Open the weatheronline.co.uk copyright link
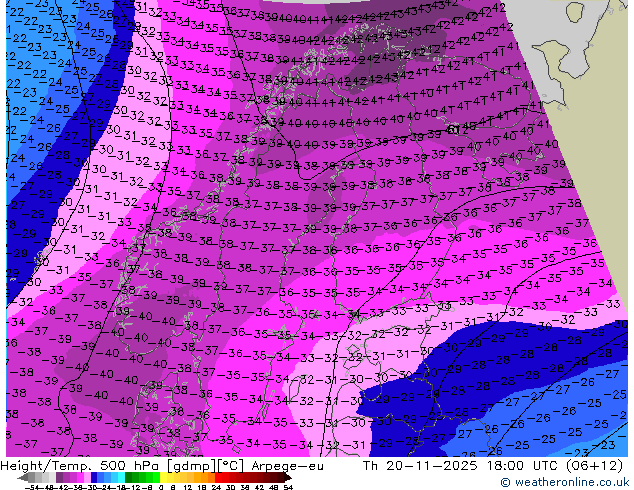This screenshot has width=634, height=490. (x=565, y=482)
